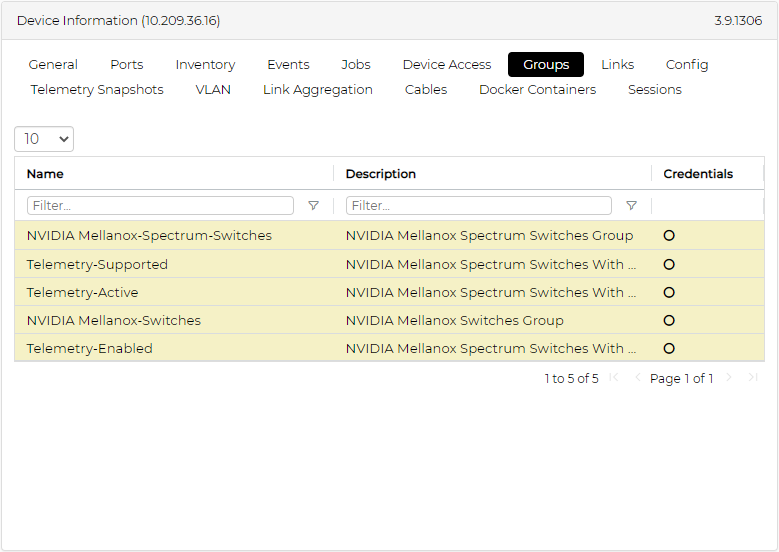Select the Telemetry-Active group row
The width and height of the screenshot is (779, 552).
click(83, 293)
